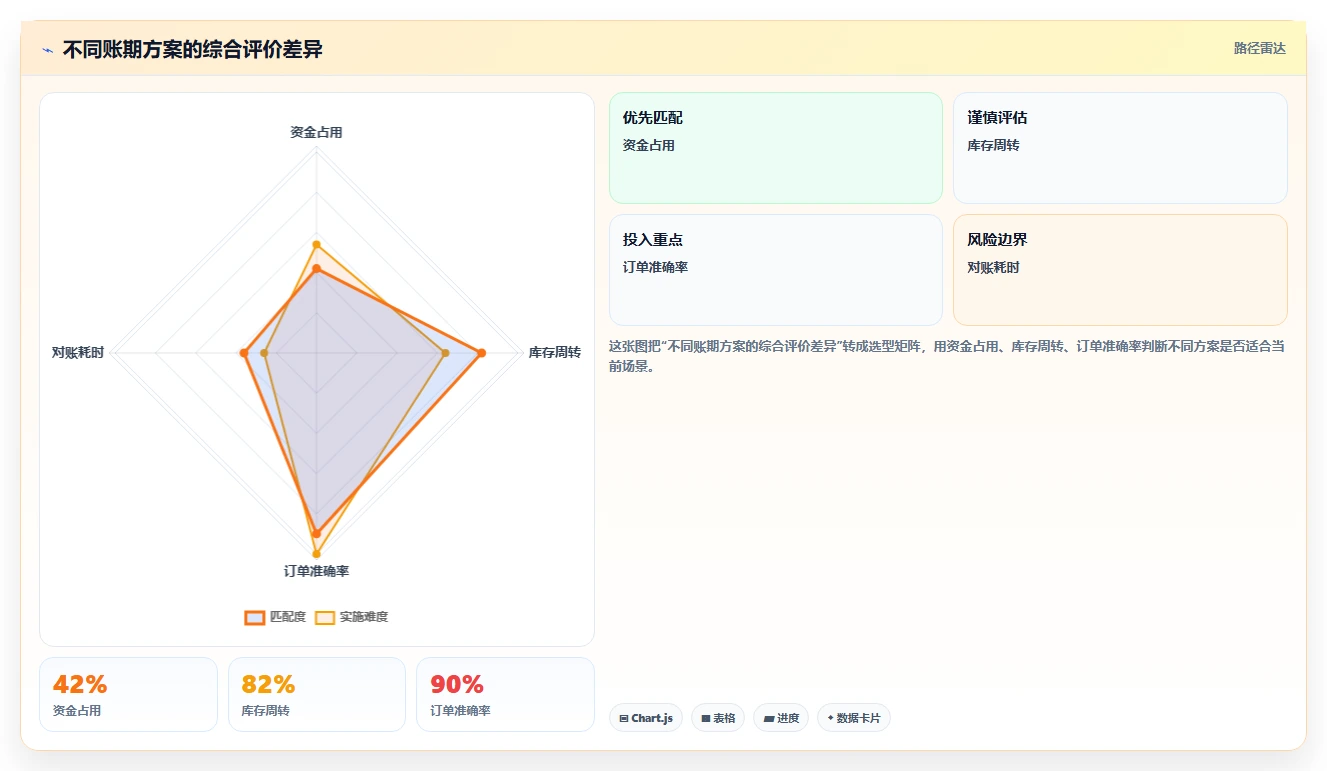Click the 90% 订单准确率 stat card
Image resolution: width=1327 pixels, height=771 pixels.
[x=505, y=694]
